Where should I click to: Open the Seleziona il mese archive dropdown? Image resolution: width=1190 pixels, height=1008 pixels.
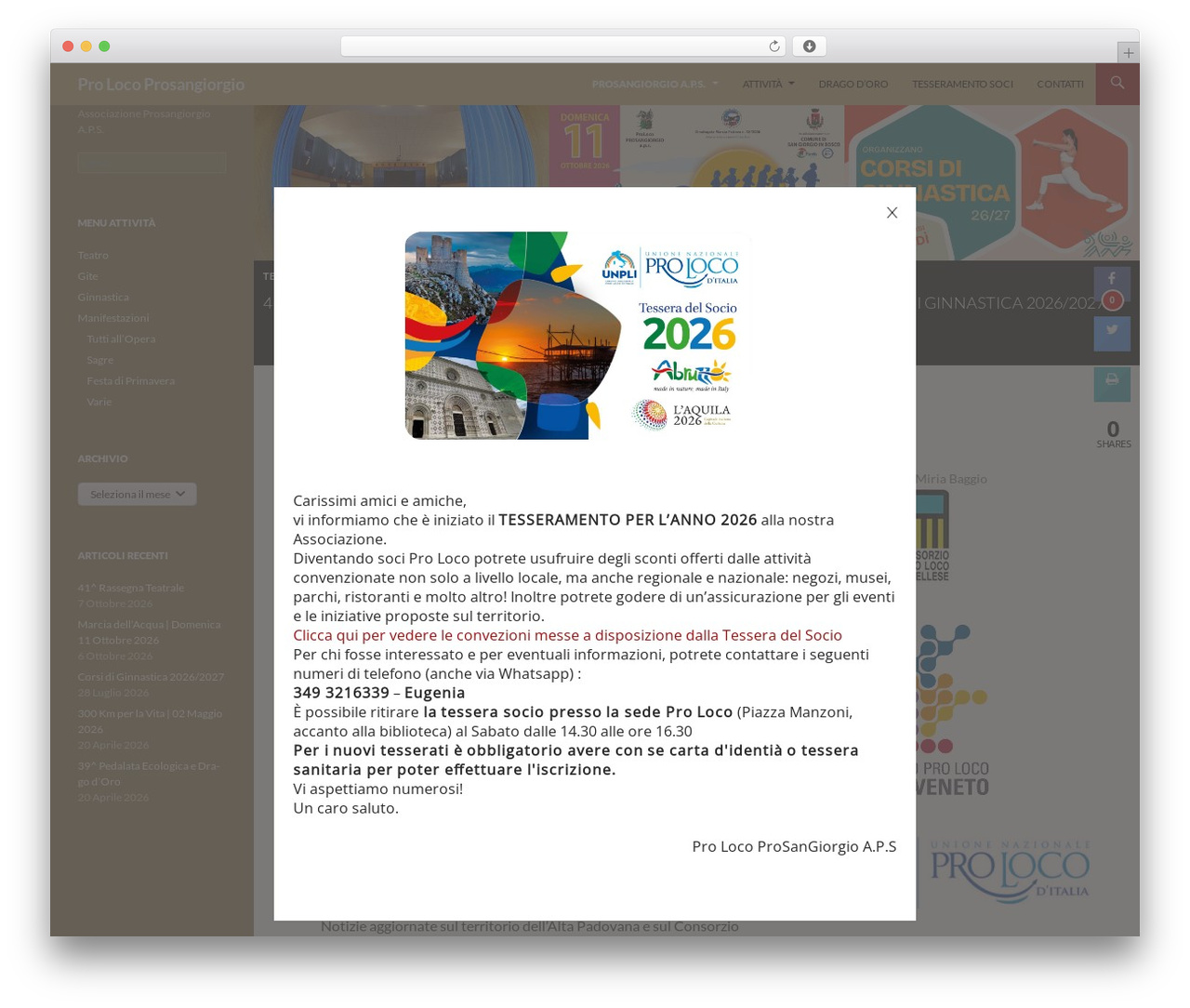coord(137,494)
